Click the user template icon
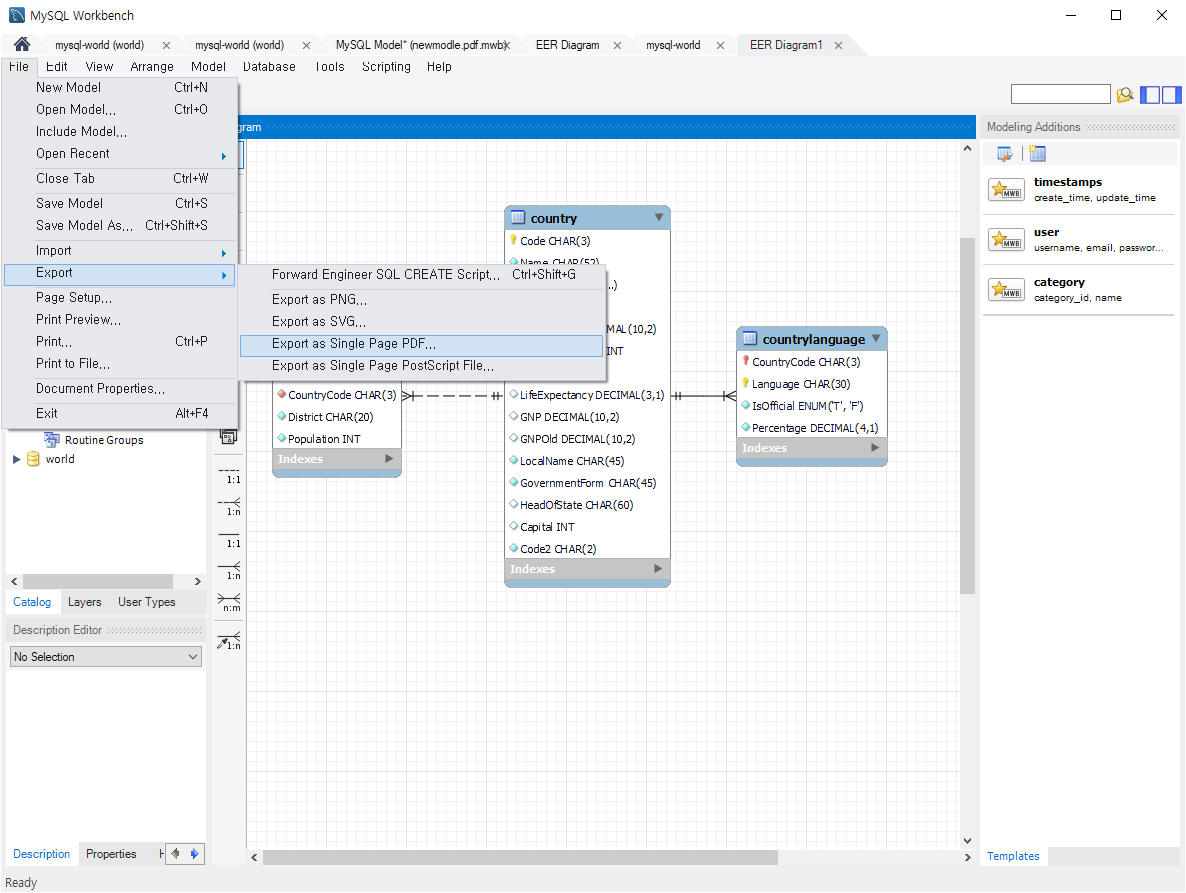 point(1006,240)
